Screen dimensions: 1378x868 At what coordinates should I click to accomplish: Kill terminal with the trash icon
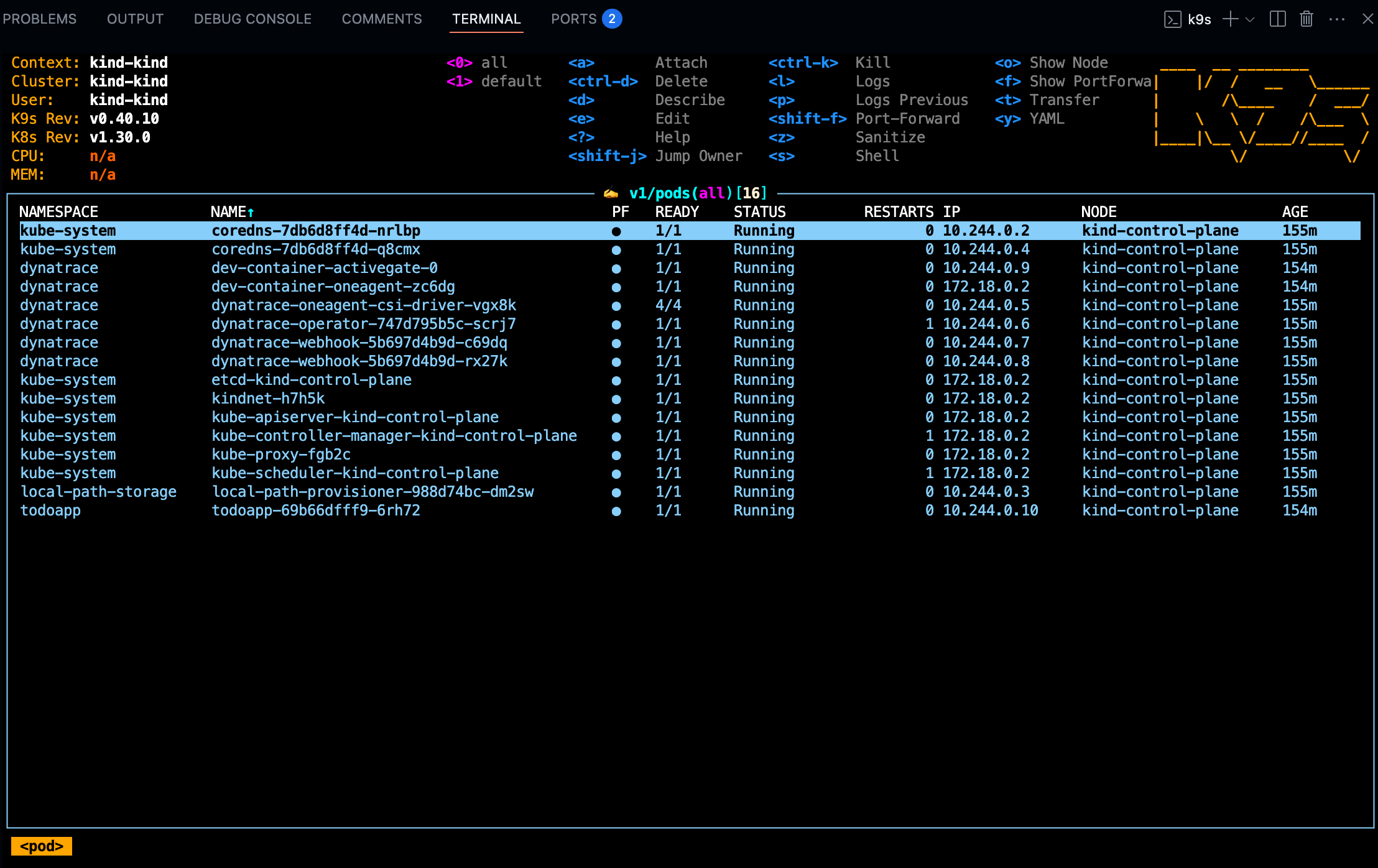click(1306, 19)
